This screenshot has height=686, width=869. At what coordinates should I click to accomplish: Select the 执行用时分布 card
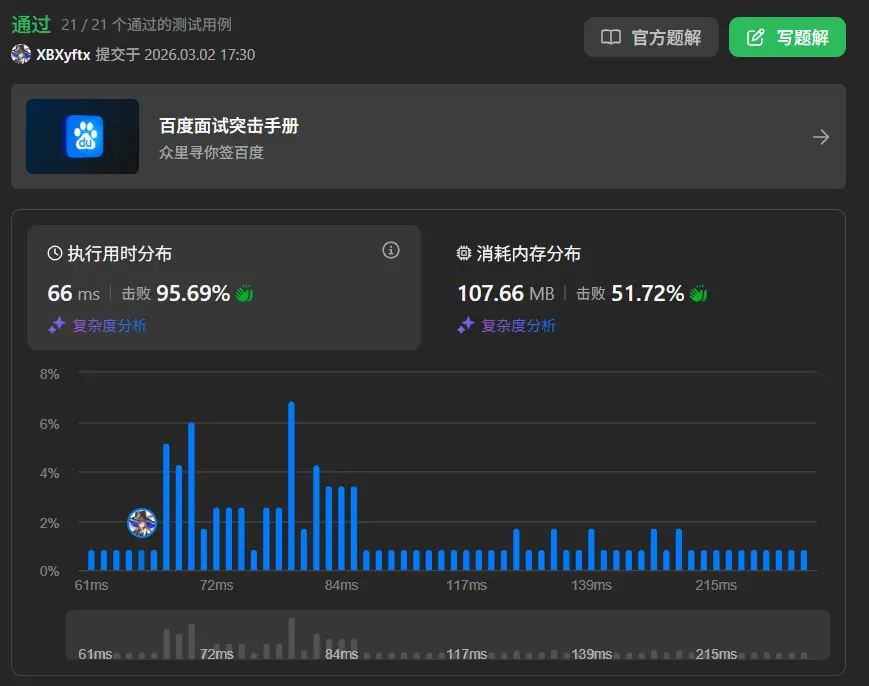pos(223,287)
